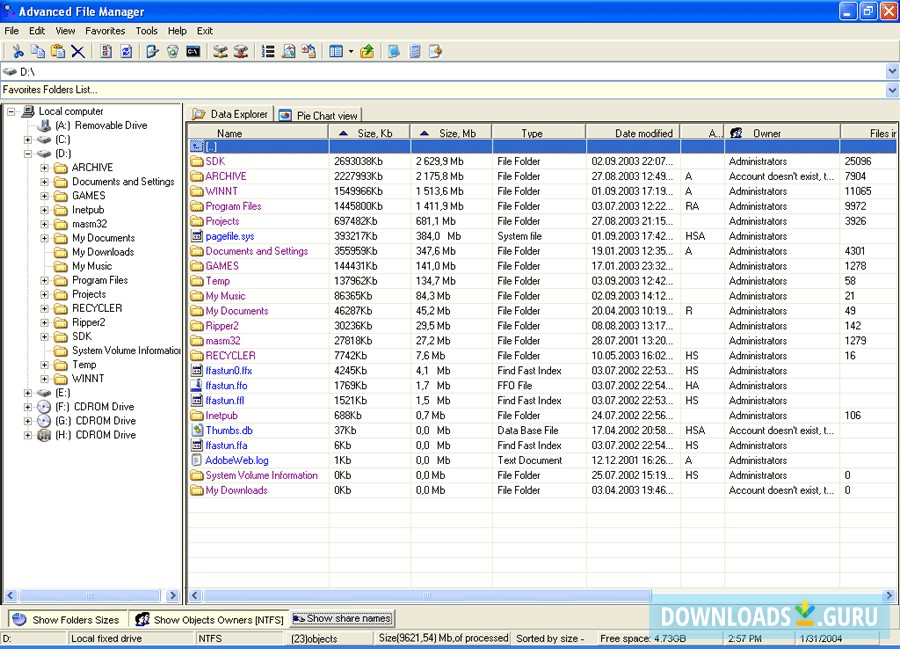
Task: Open the Favorites menu
Action: 105,31
